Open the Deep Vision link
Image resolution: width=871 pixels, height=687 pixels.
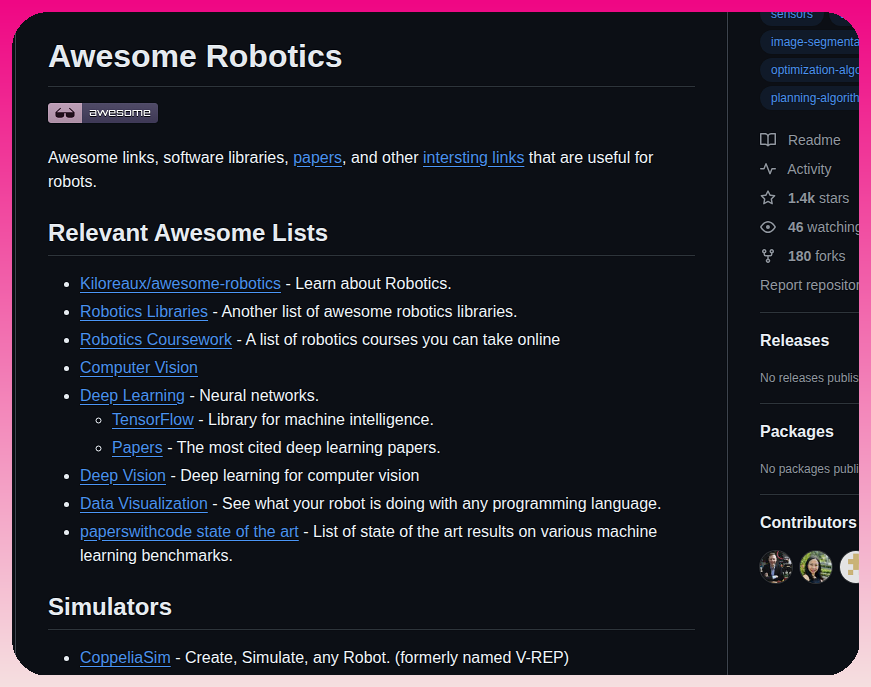point(123,476)
